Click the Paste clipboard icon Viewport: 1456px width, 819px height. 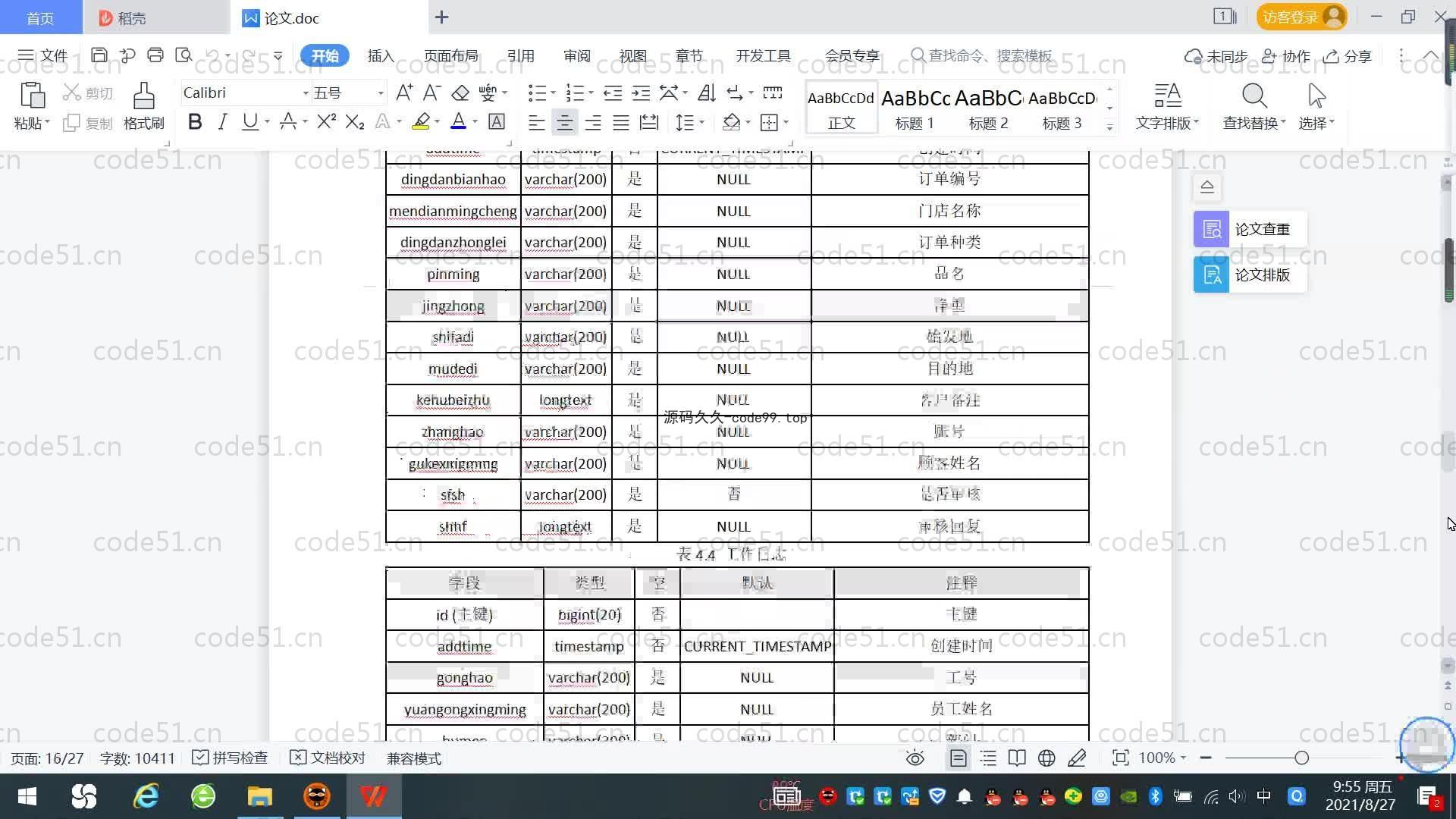(32, 96)
